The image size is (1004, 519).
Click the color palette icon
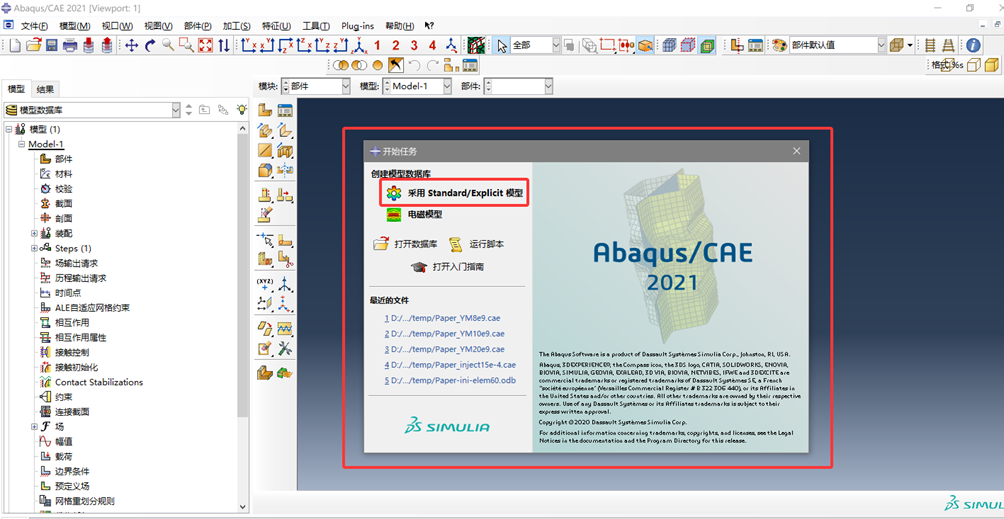click(779, 45)
